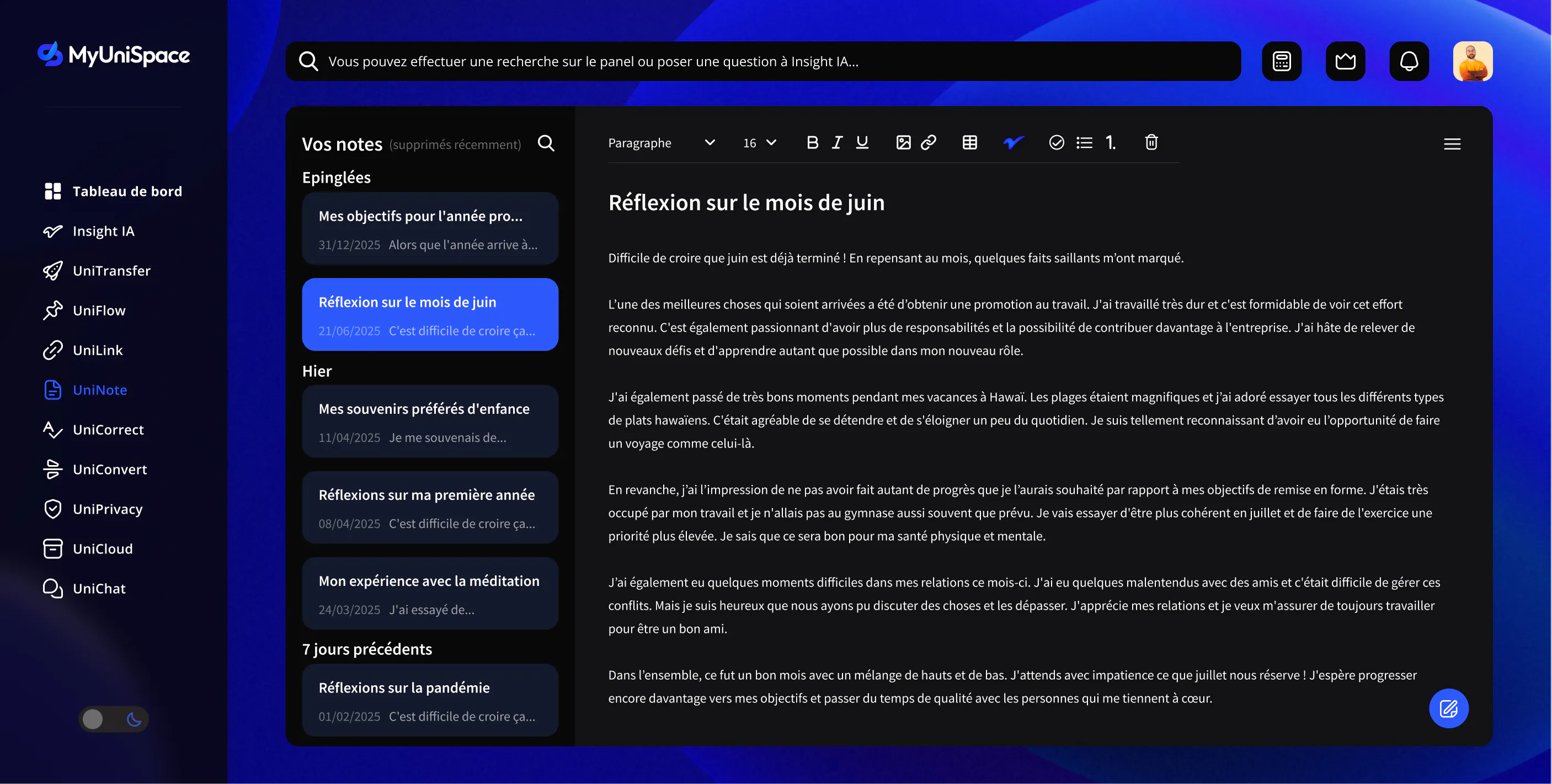Open the user profile avatar
The height and width of the screenshot is (784, 1552).
click(x=1473, y=61)
